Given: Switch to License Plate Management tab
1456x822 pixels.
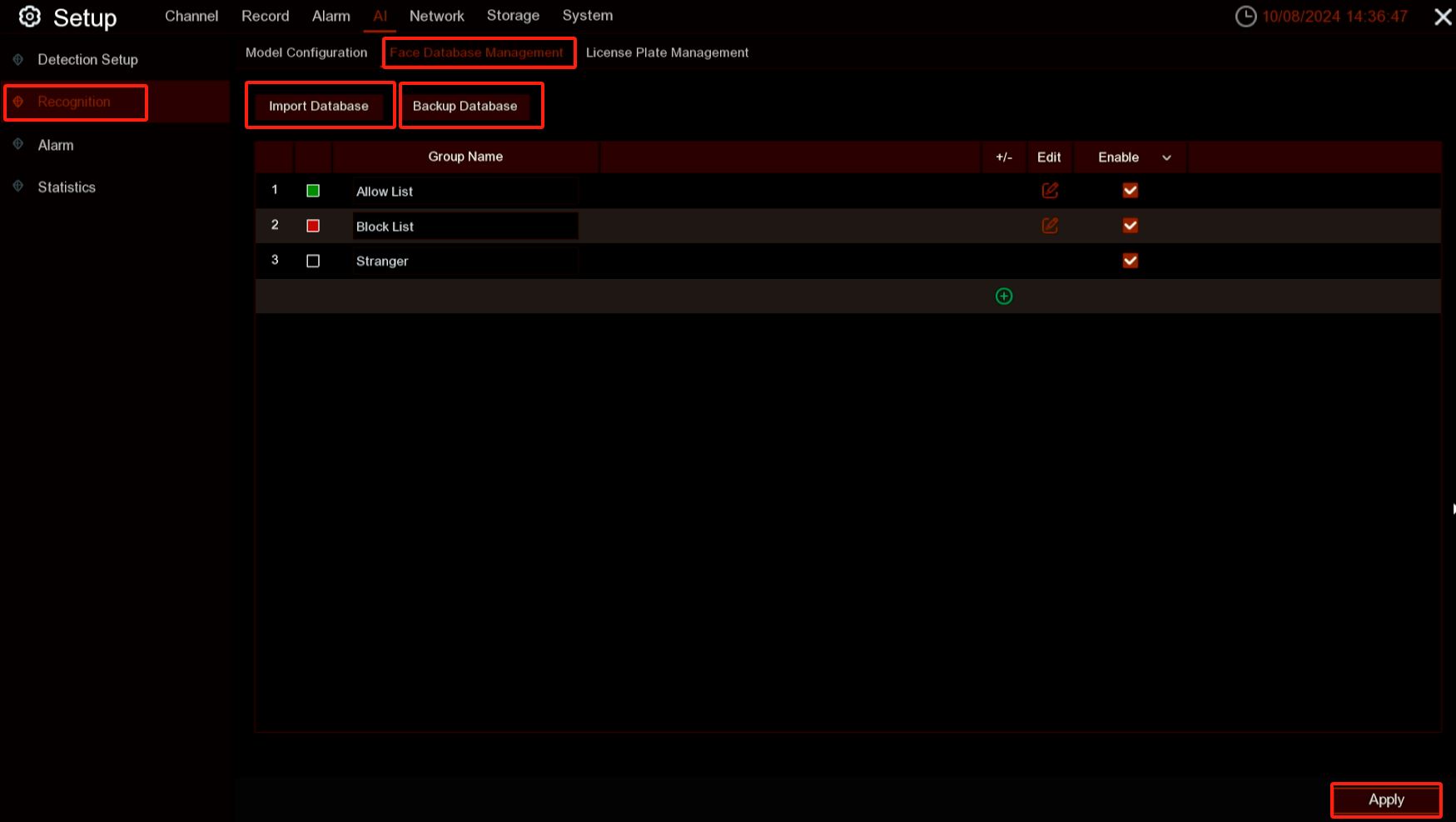Looking at the screenshot, I should tap(668, 52).
